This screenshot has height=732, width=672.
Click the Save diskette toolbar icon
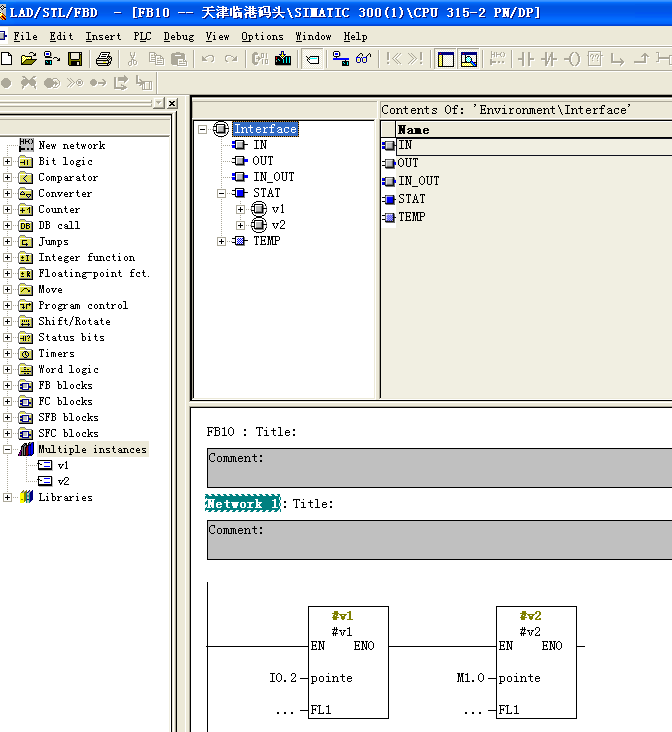point(75,59)
